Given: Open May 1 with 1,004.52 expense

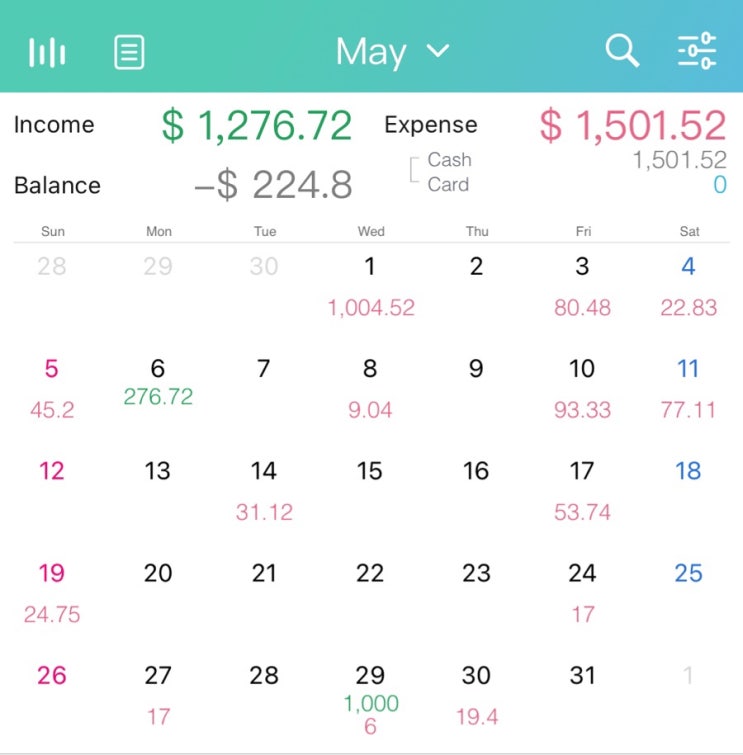Looking at the screenshot, I should [370, 287].
